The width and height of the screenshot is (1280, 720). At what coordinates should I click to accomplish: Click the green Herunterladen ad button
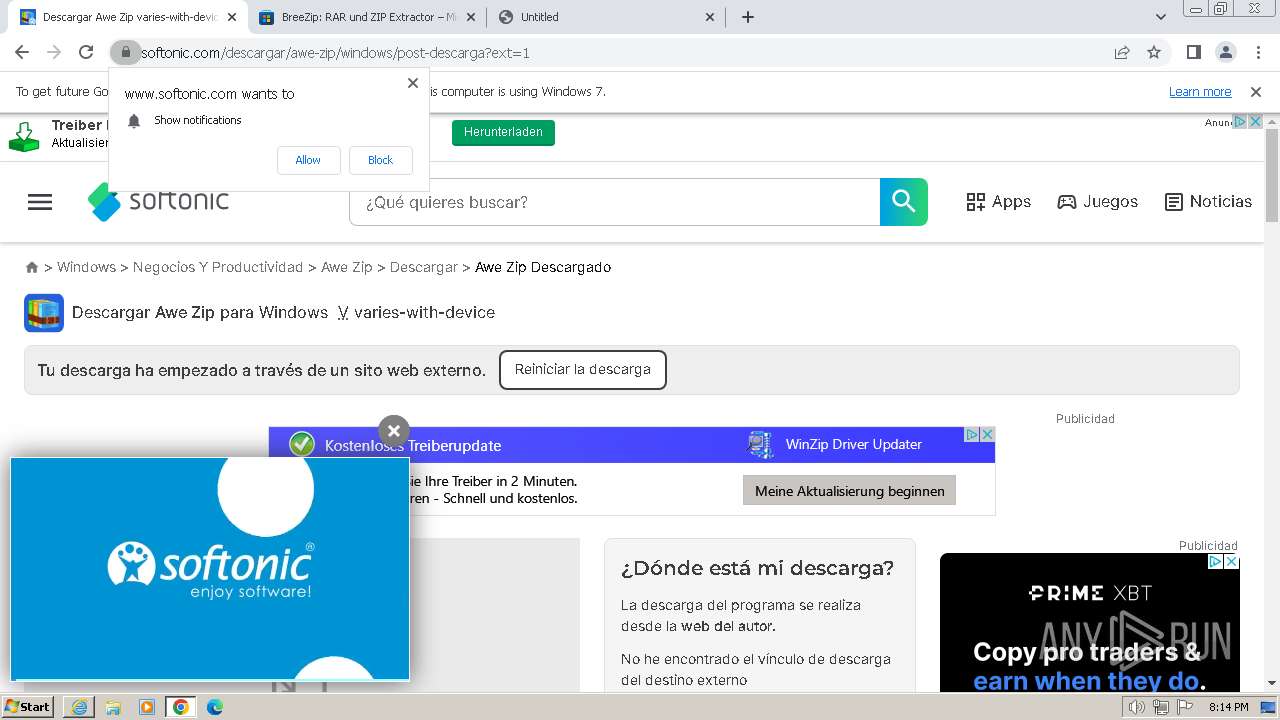click(503, 132)
